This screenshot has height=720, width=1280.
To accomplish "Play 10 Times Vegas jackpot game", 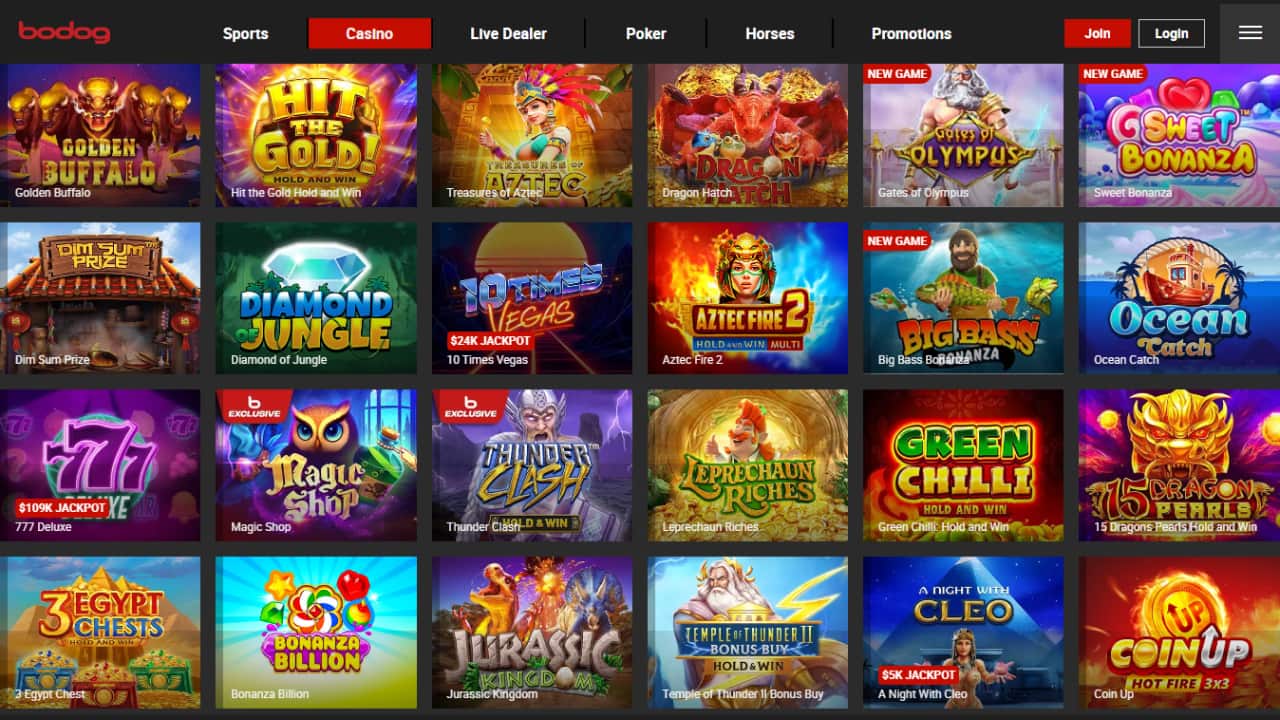I will coord(532,298).
